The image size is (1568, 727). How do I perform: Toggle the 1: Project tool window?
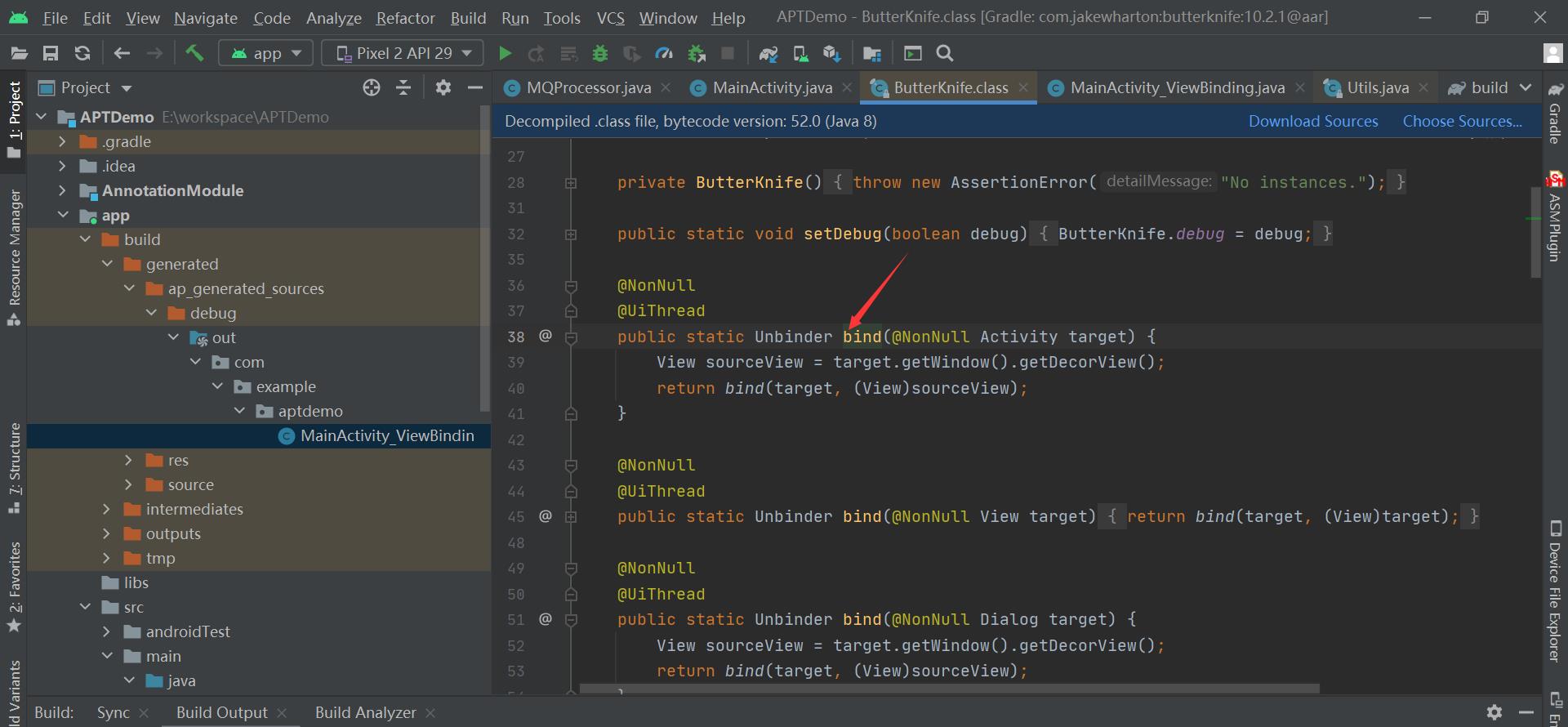click(14, 120)
